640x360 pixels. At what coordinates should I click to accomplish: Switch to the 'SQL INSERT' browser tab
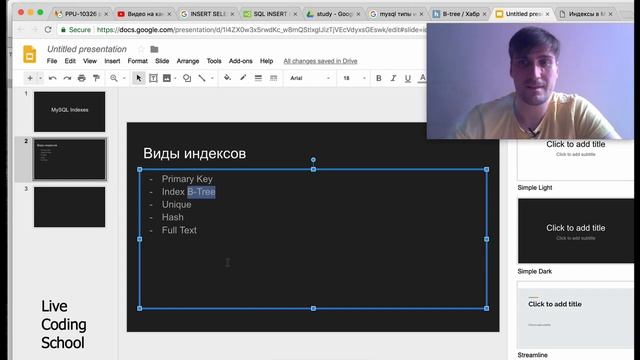click(270, 14)
